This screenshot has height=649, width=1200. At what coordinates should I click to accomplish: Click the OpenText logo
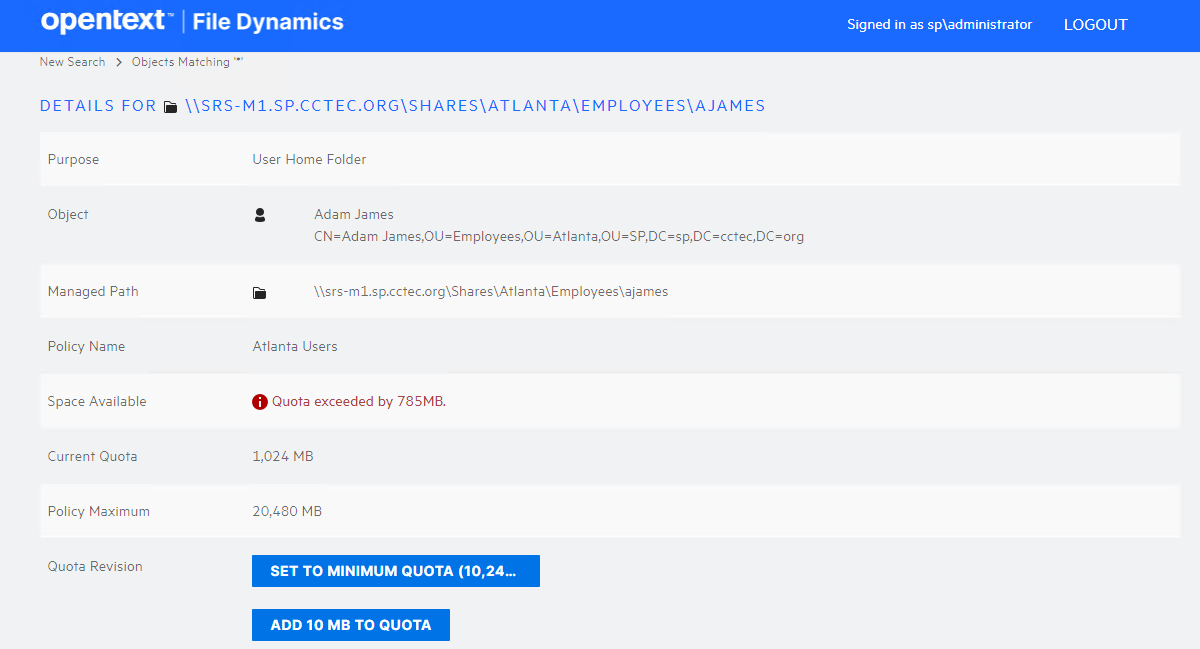click(x=107, y=22)
